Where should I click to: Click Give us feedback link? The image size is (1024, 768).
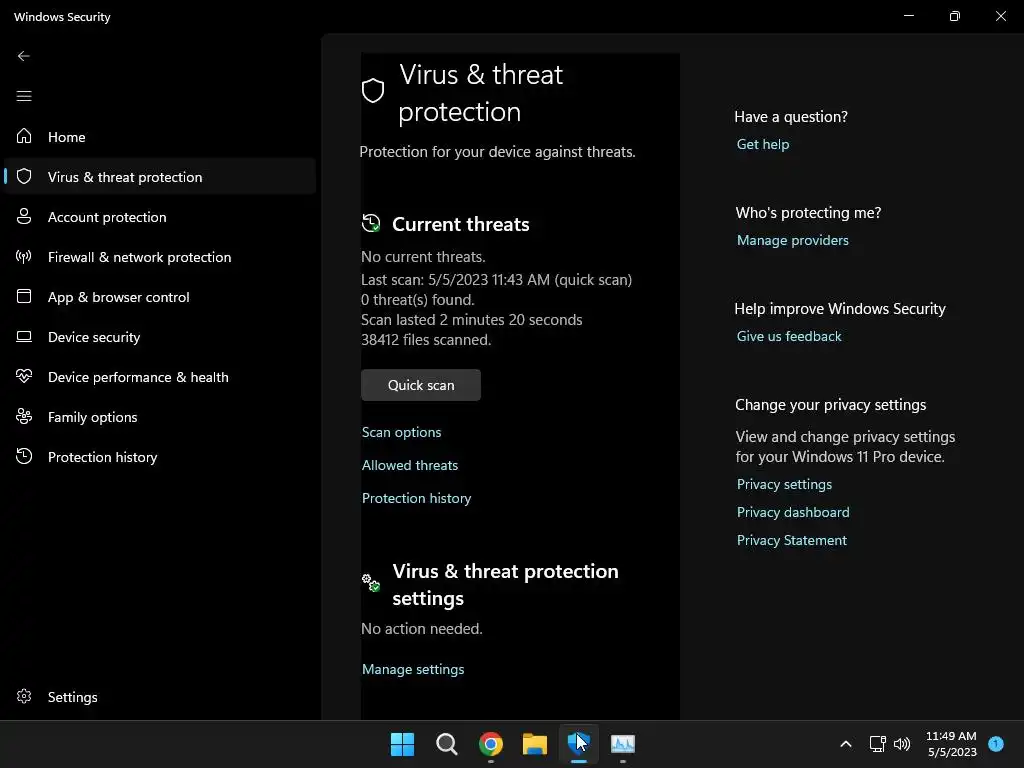coord(789,336)
